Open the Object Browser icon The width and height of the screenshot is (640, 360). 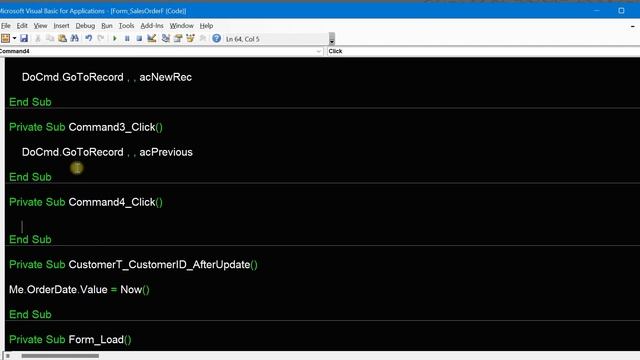[190, 38]
